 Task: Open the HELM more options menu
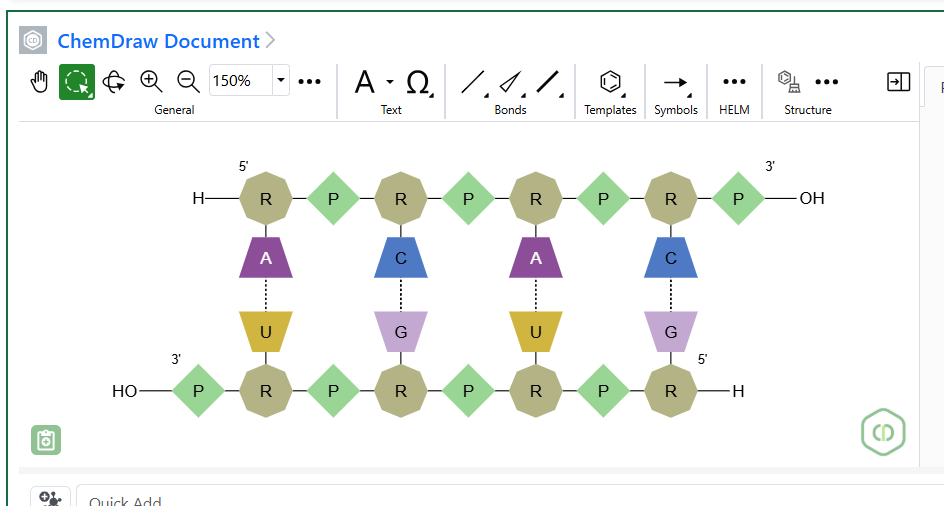(x=734, y=82)
